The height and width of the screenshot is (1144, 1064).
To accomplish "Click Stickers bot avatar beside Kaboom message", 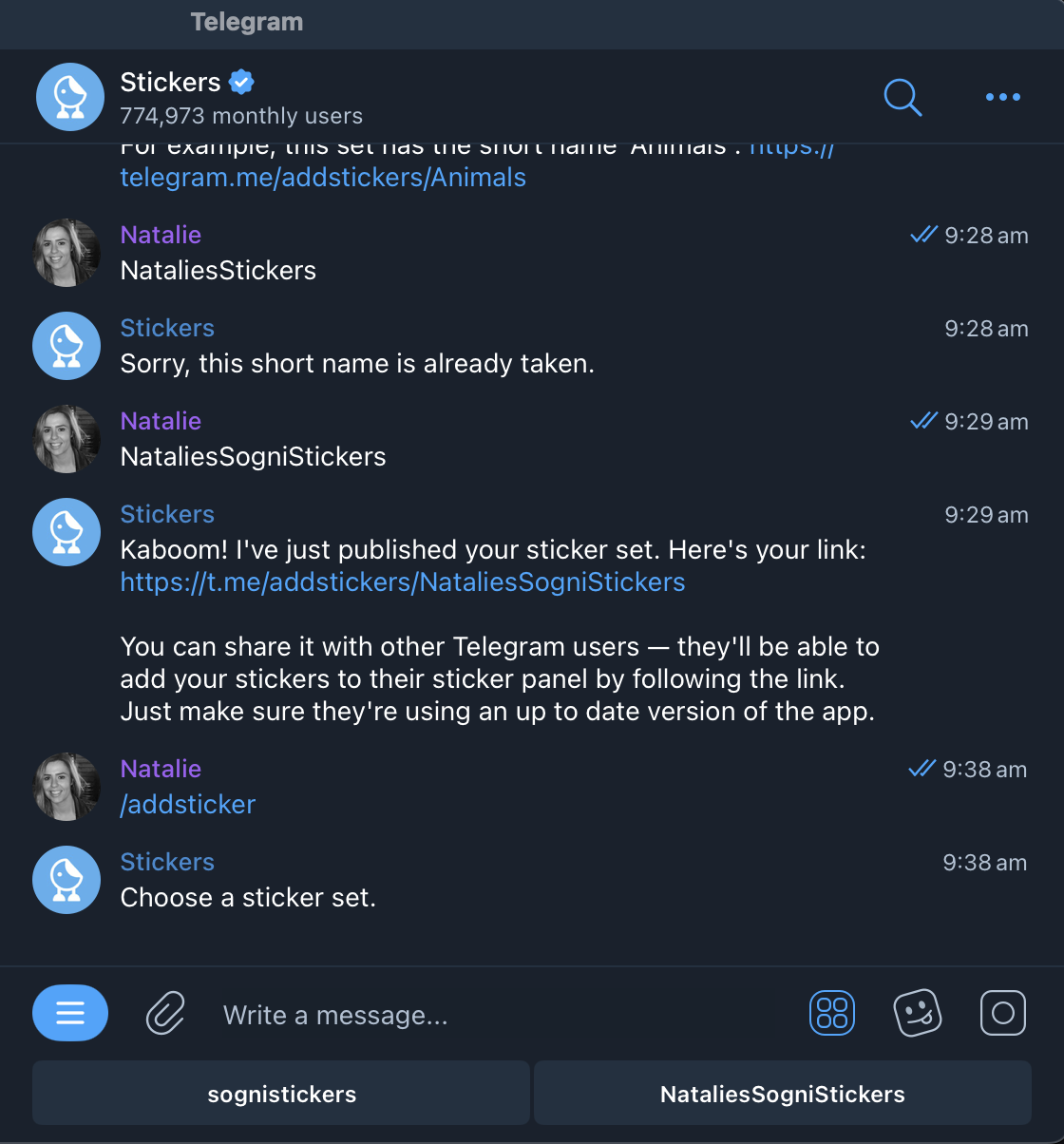I will (66, 532).
